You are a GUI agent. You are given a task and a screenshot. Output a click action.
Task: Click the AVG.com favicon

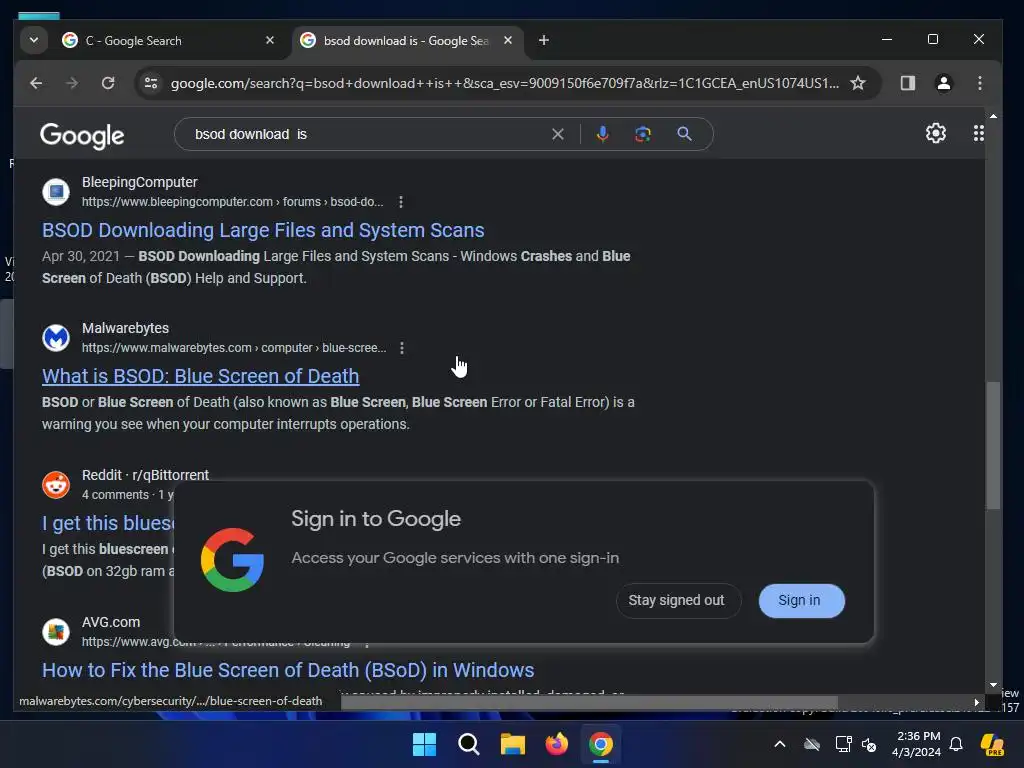coord(56,632)
